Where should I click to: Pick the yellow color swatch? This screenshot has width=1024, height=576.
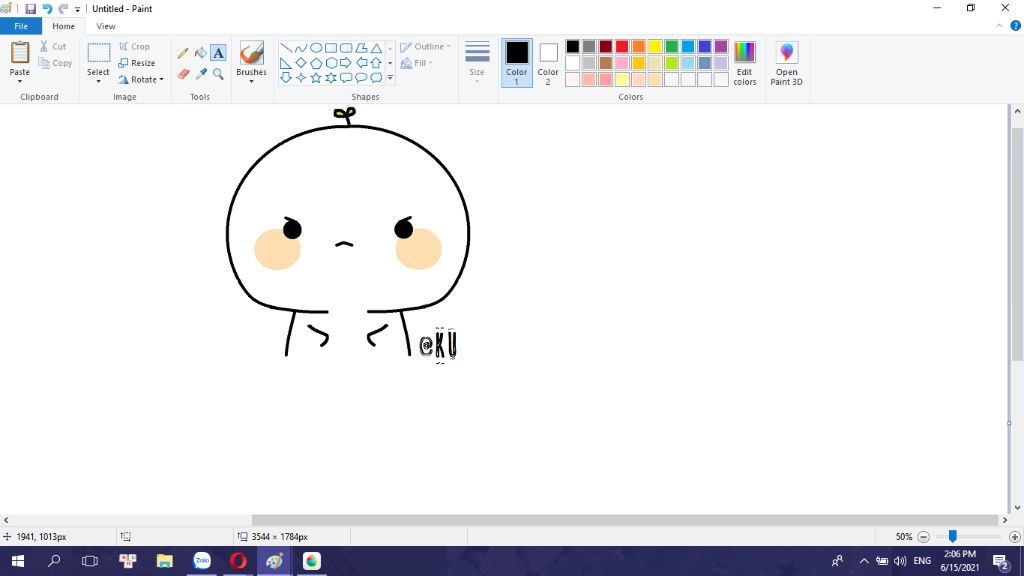(x=655, y=46)
